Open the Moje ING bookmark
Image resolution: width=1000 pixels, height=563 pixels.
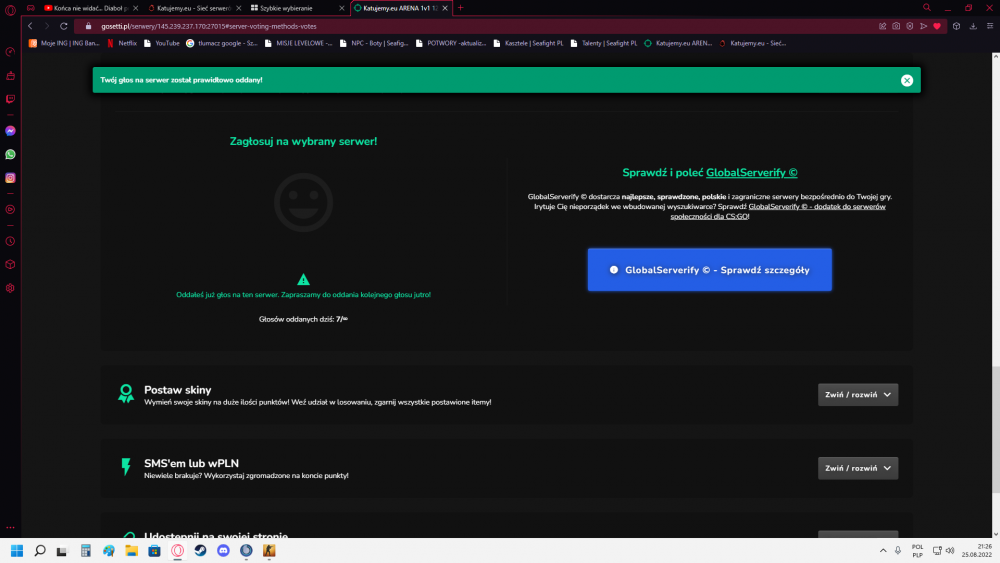[x=64, y=43]
